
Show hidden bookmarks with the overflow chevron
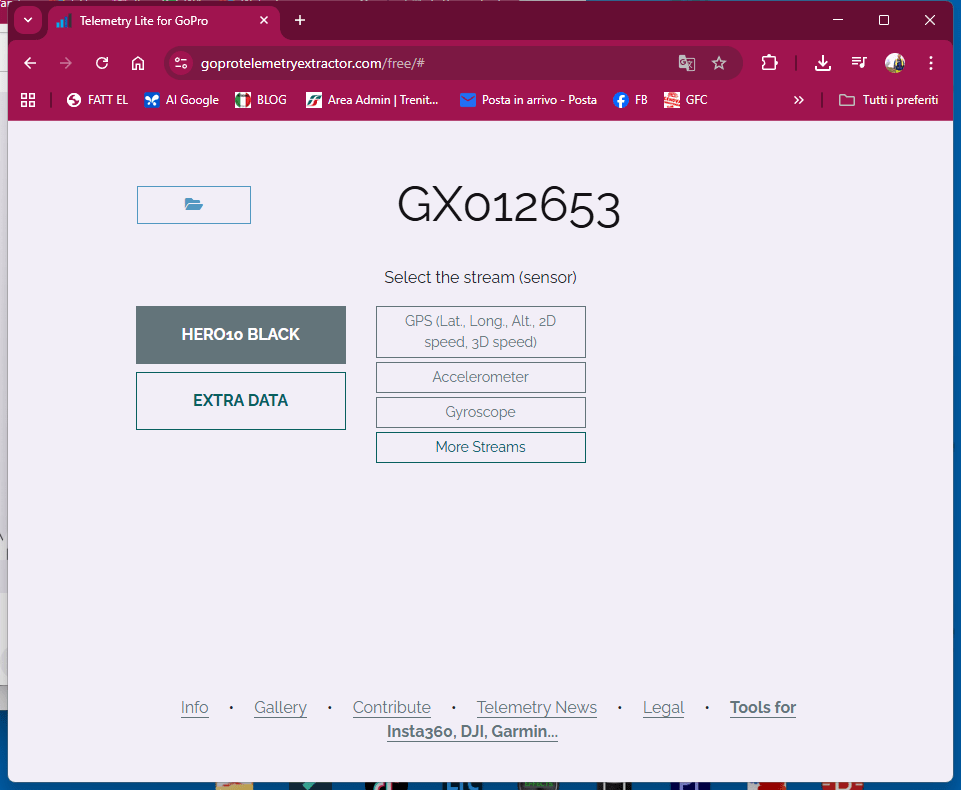(x=799, y=100)
